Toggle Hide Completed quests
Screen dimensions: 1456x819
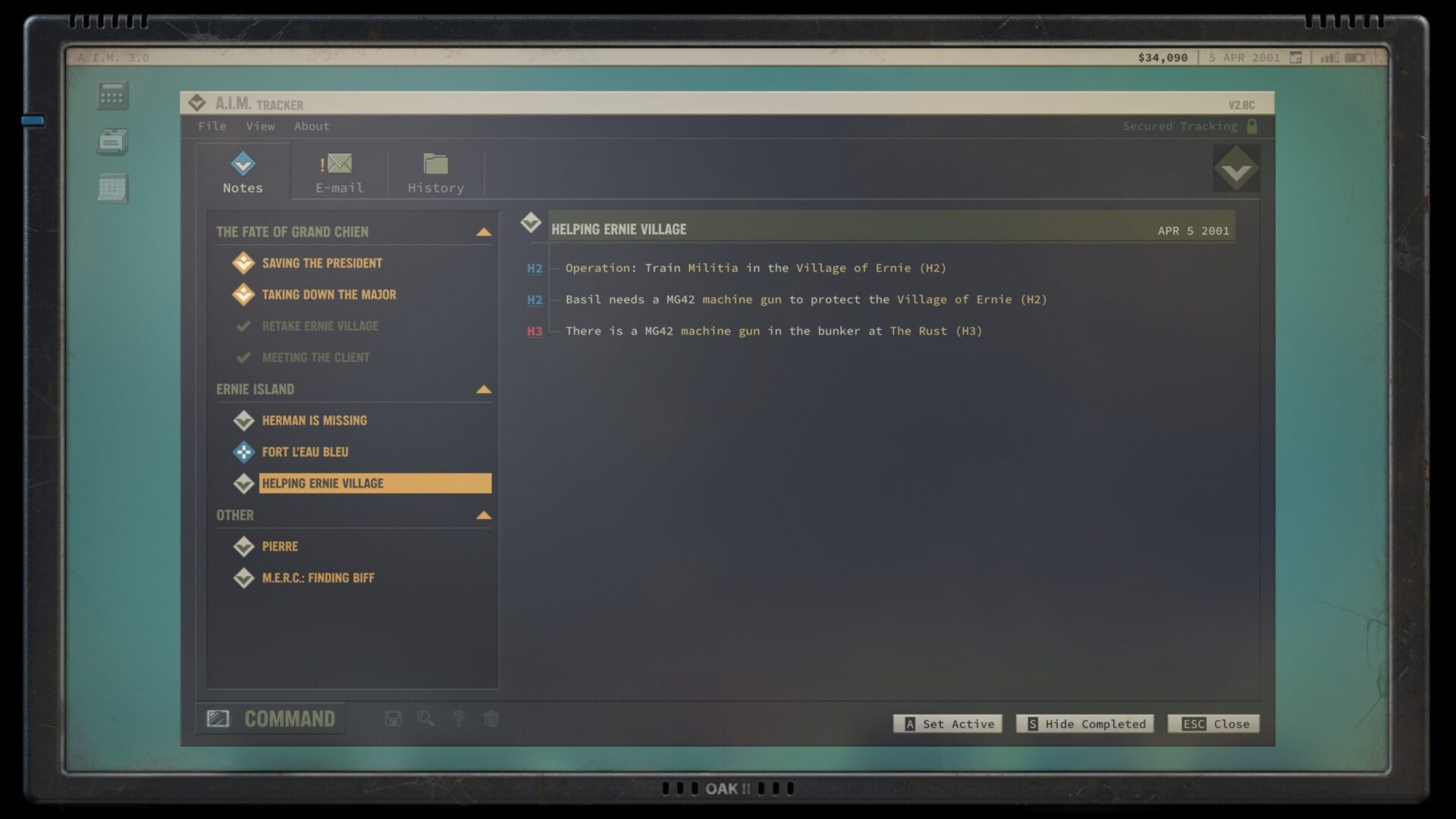coord(1085,724)
